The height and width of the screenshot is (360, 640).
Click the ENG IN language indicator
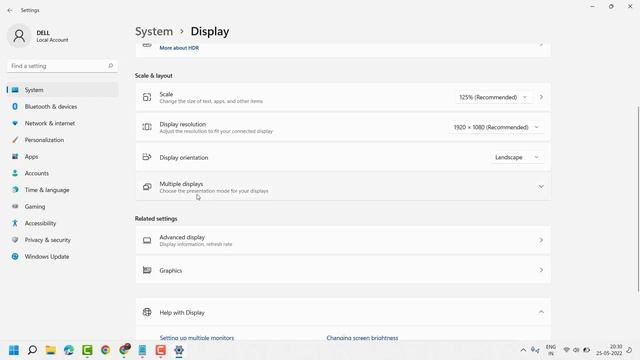pyautogui.click(x=551, y=350)
